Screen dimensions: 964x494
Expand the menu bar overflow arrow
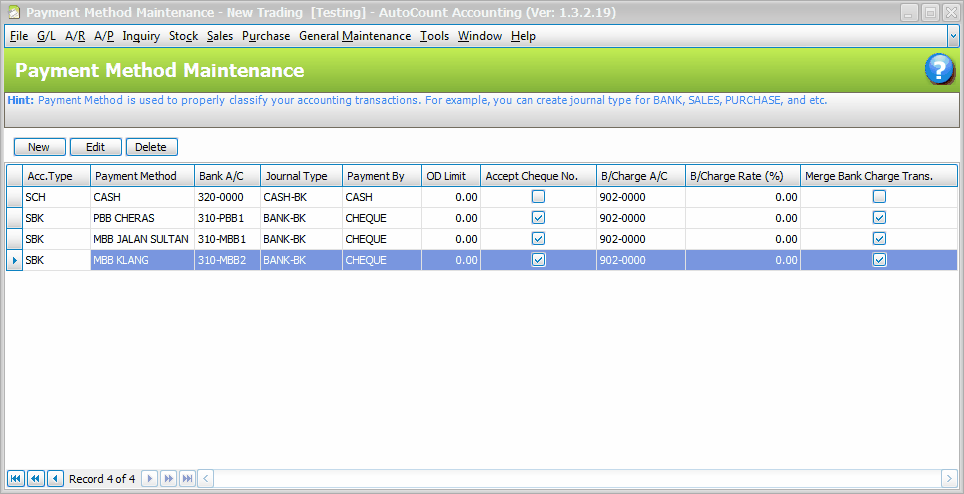(x=952, y=36)
